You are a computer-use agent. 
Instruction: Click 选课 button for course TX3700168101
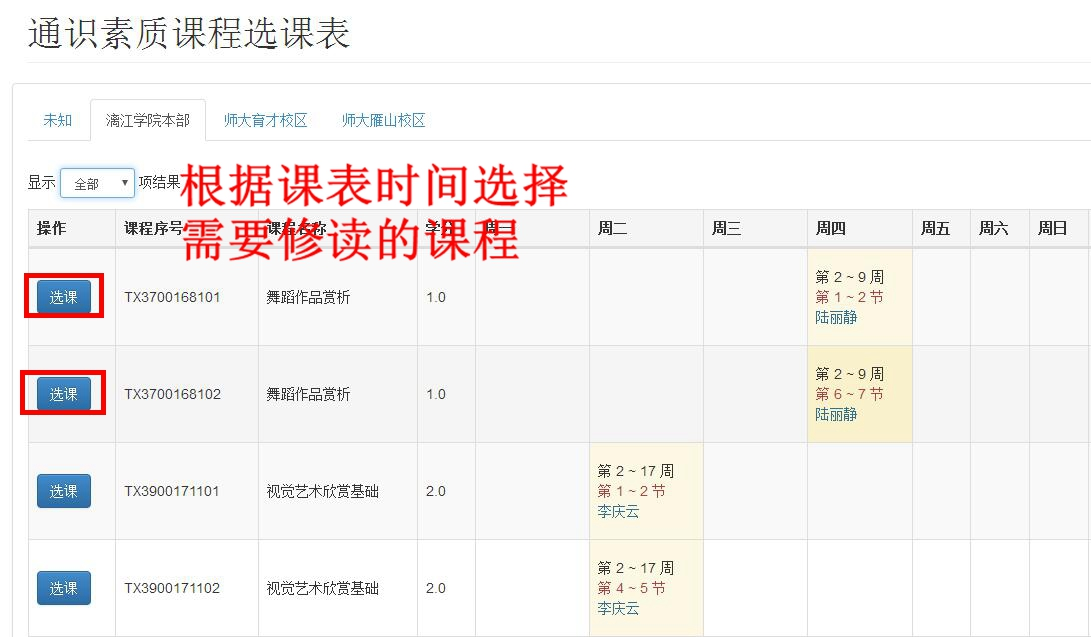coord(64,297)
